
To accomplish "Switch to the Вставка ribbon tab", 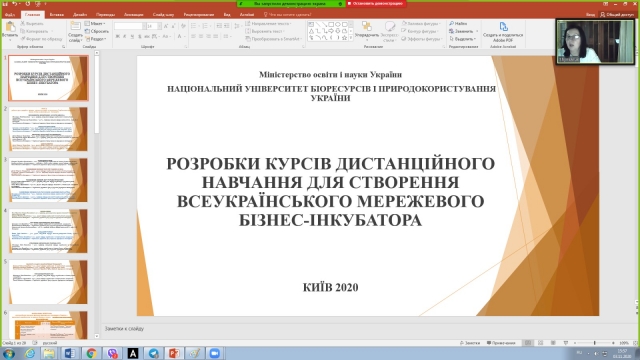I will [57, 15].
